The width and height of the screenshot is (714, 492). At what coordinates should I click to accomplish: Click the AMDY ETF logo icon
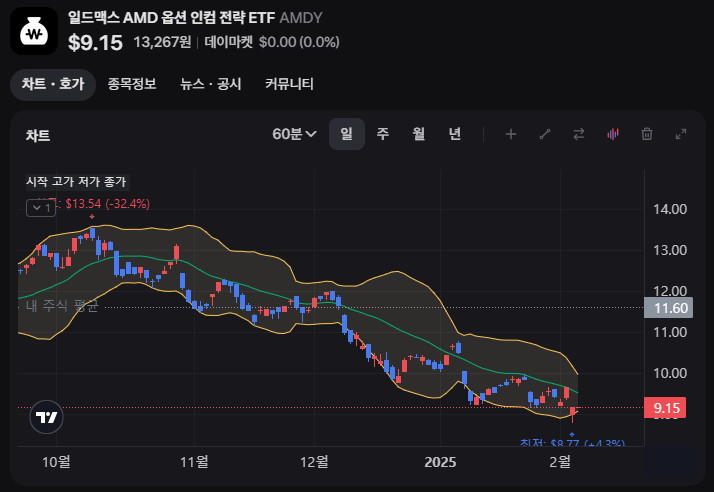click(34, 31)
